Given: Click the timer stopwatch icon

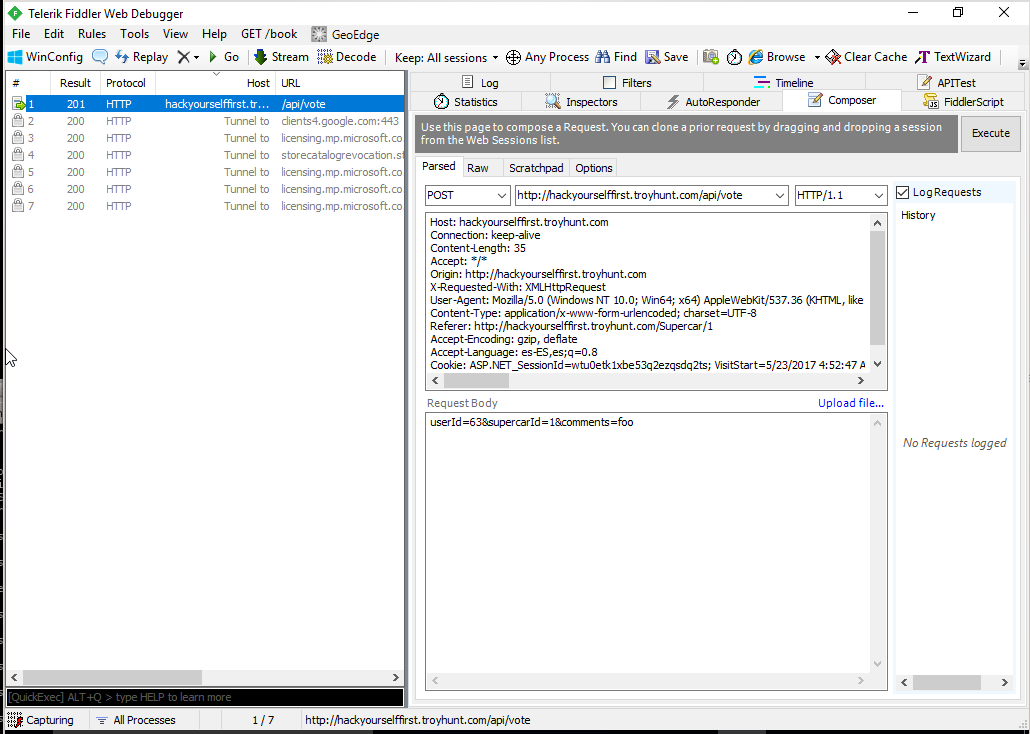Looking at the screenshot, I should (x=734, y=57).
